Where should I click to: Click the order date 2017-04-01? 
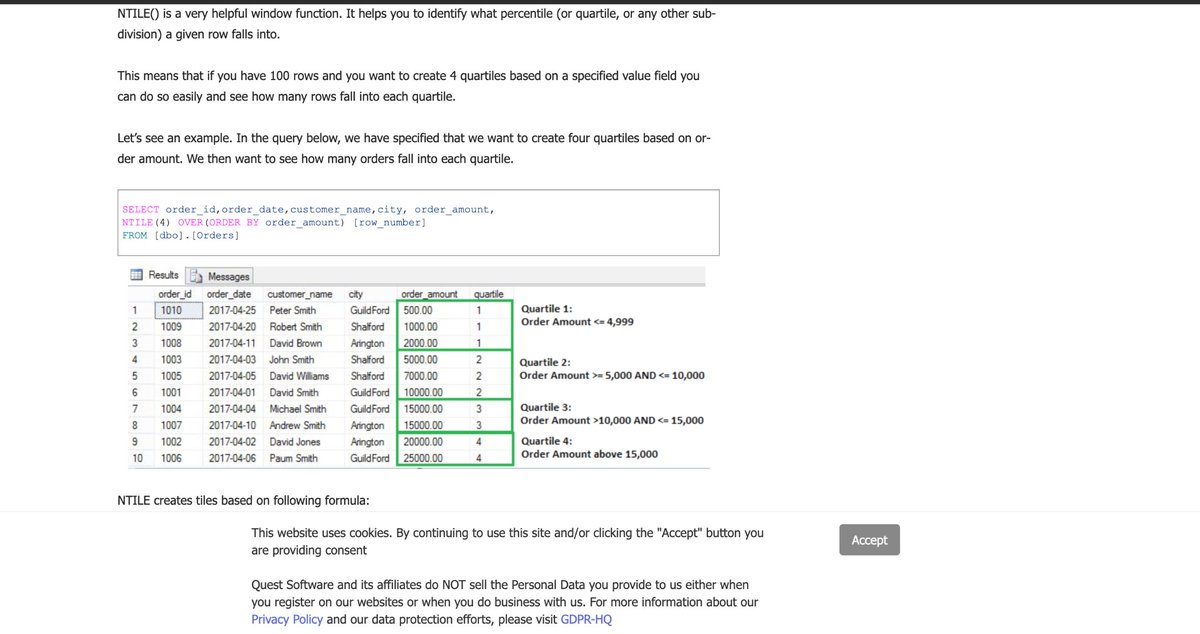coord(232,393)
